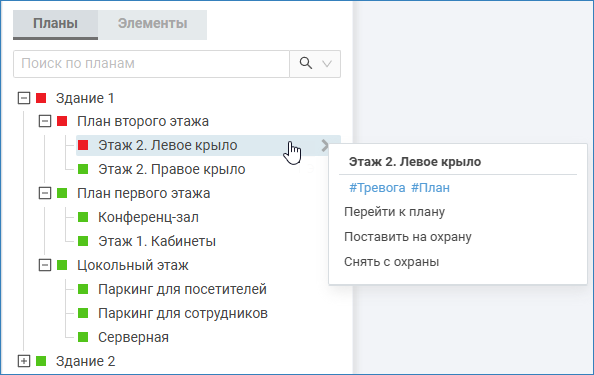Click green status square of Конференц-зал

(83, 217)
